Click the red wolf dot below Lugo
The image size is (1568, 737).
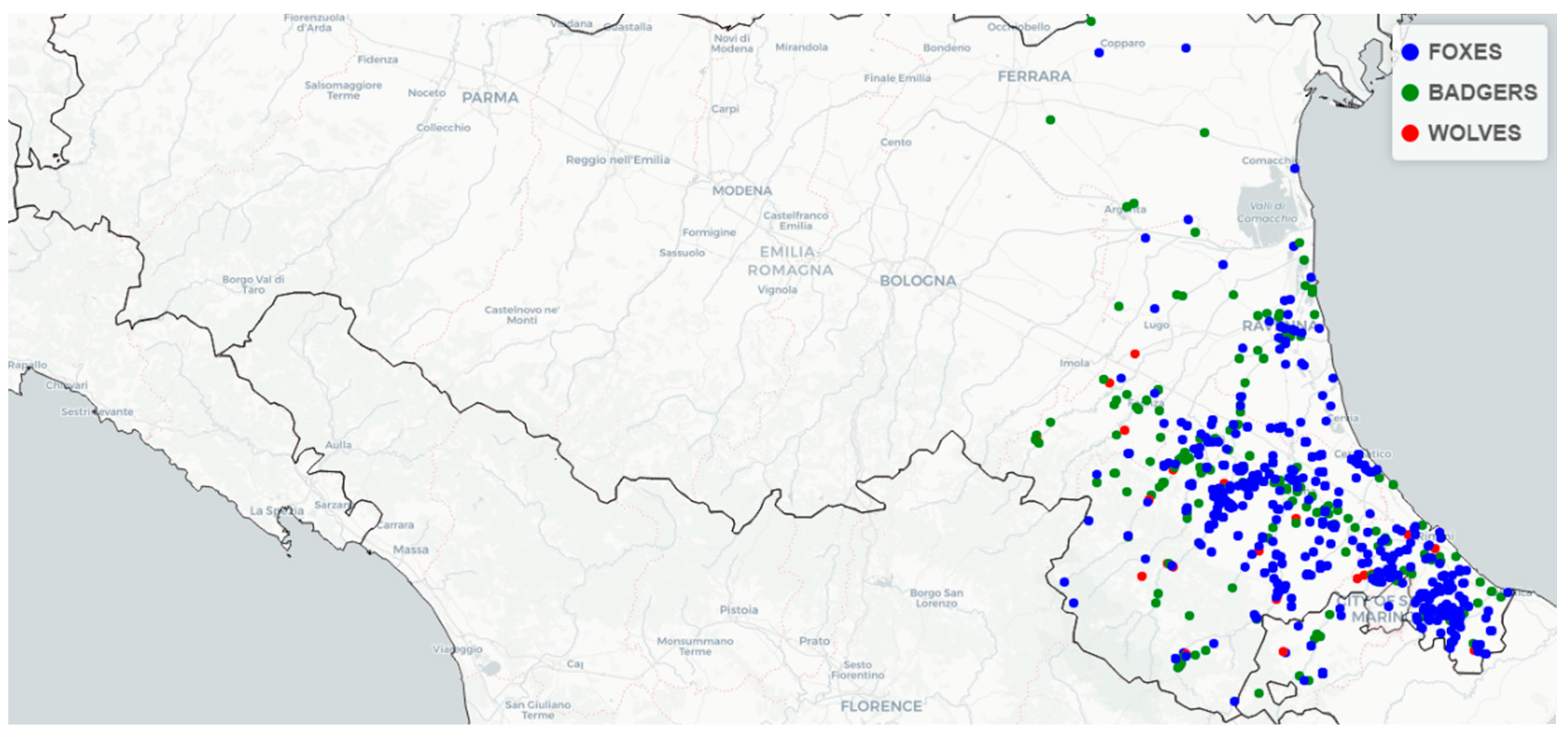(1135, 354)
